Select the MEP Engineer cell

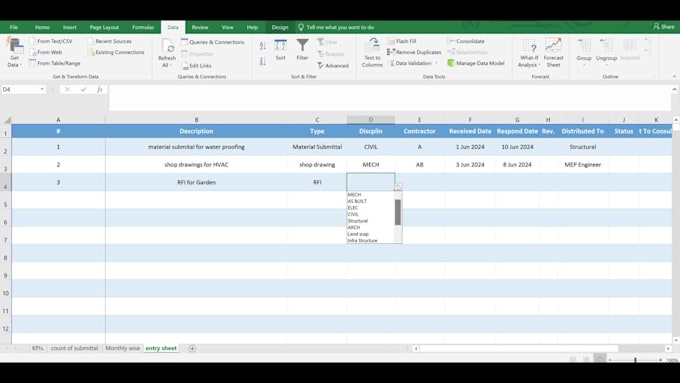[583, 164]
